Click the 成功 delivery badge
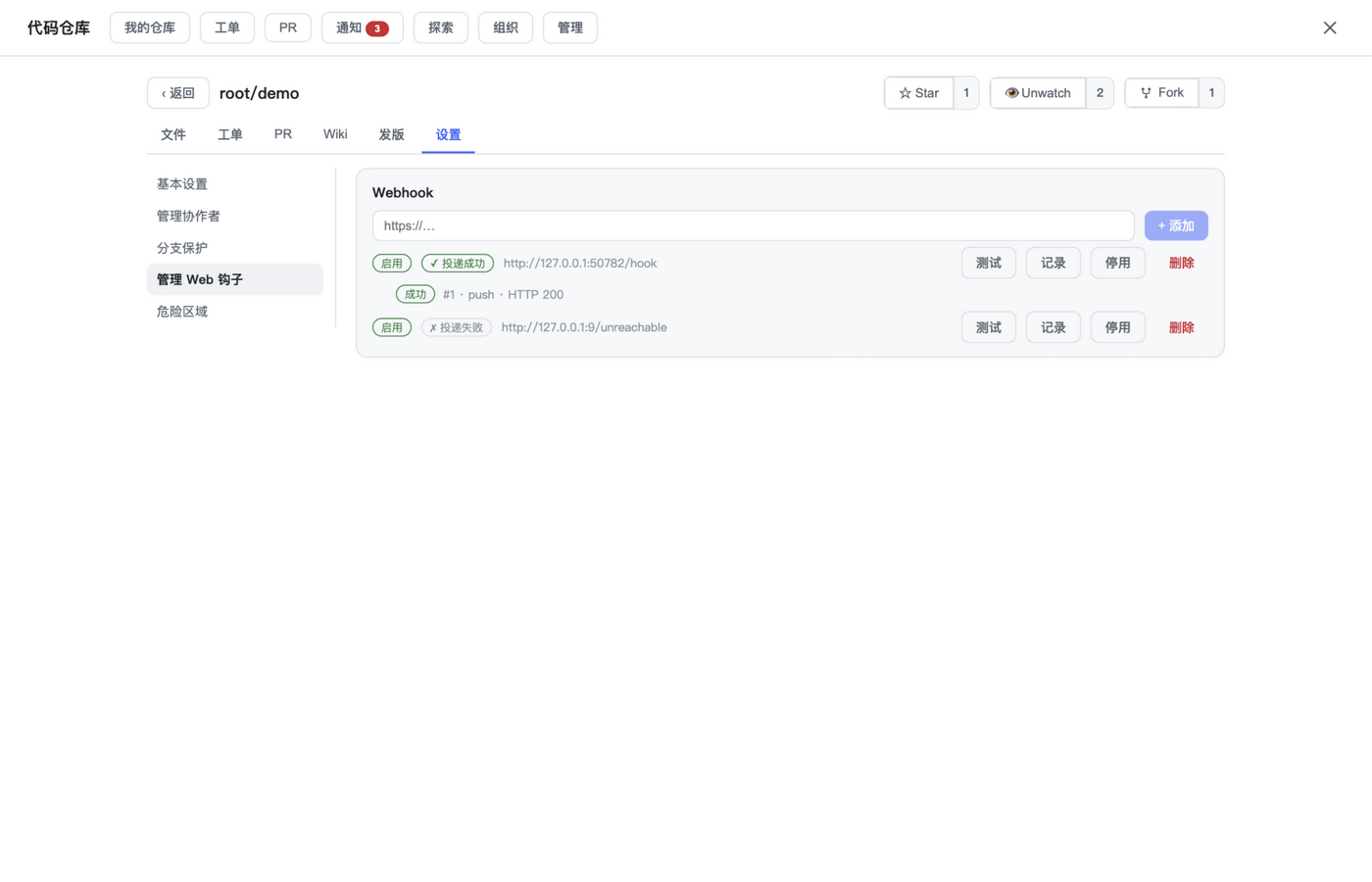This screenshot has height=882, width=1372. 416,294
